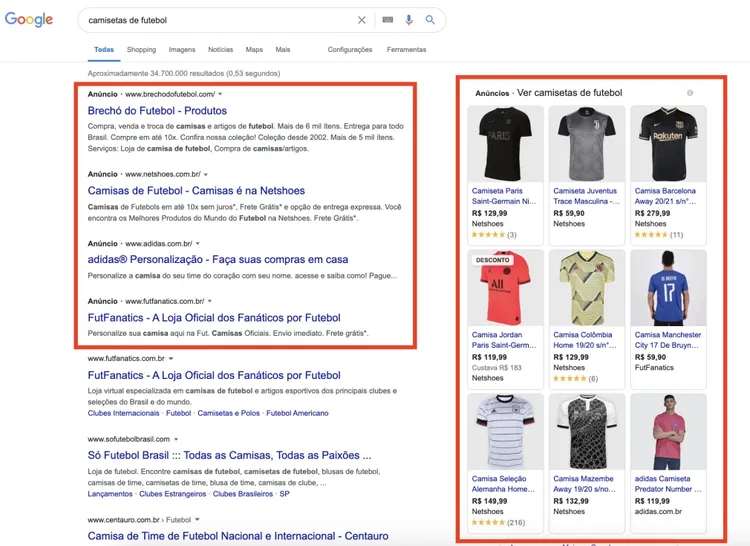750x546 pixels.
Task: Click the 'Ver camisetas de futebol' heading
Action: click(x=570, y=93)
